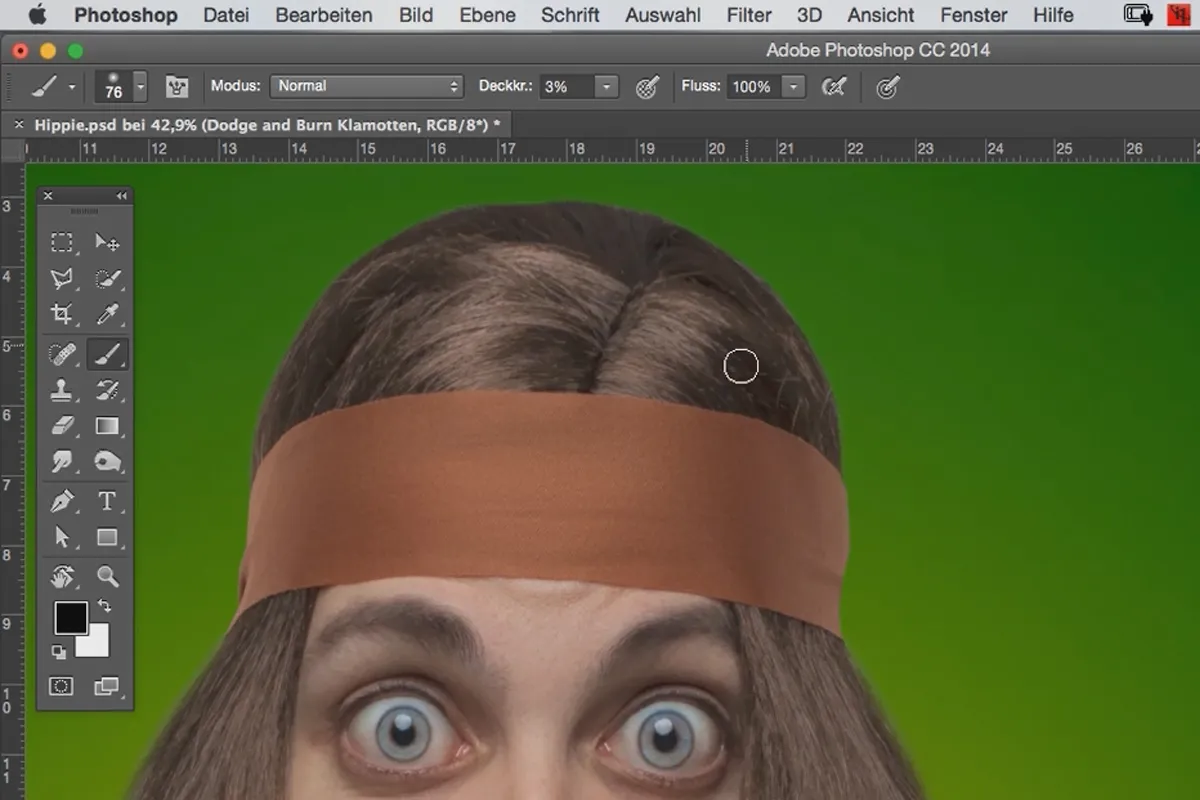Select the Polygonal Lasso tool
This screenshot has height=800, width=1200.
pos(62,279)
